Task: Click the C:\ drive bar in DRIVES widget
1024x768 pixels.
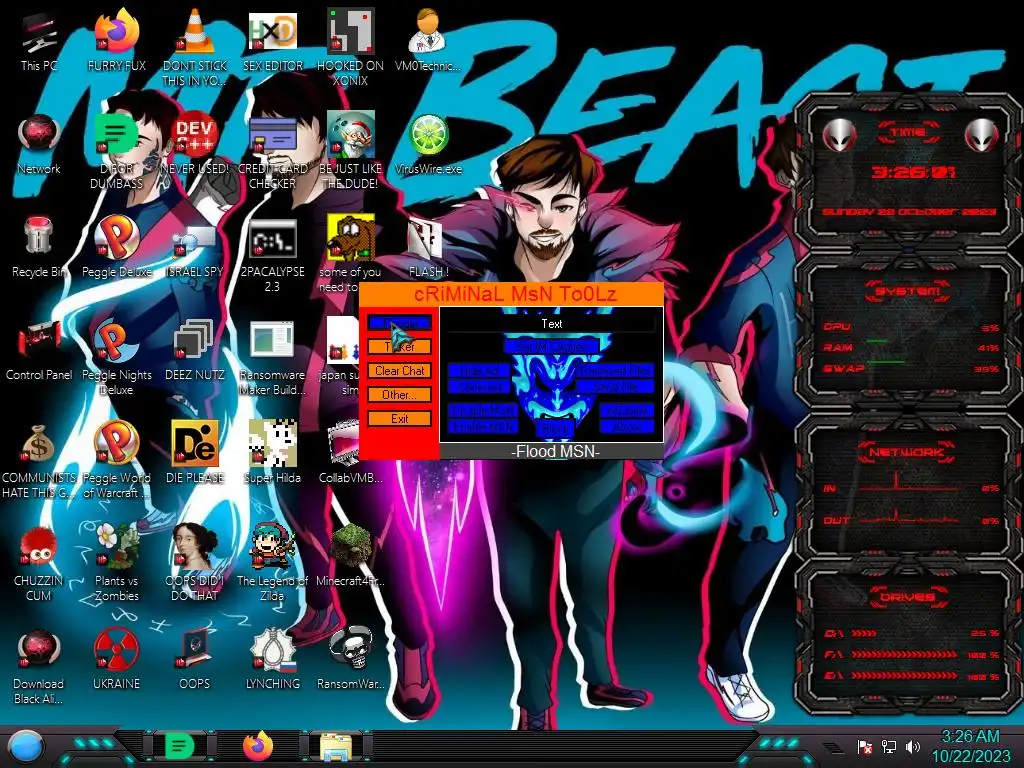Action: (x=910, y=633)
